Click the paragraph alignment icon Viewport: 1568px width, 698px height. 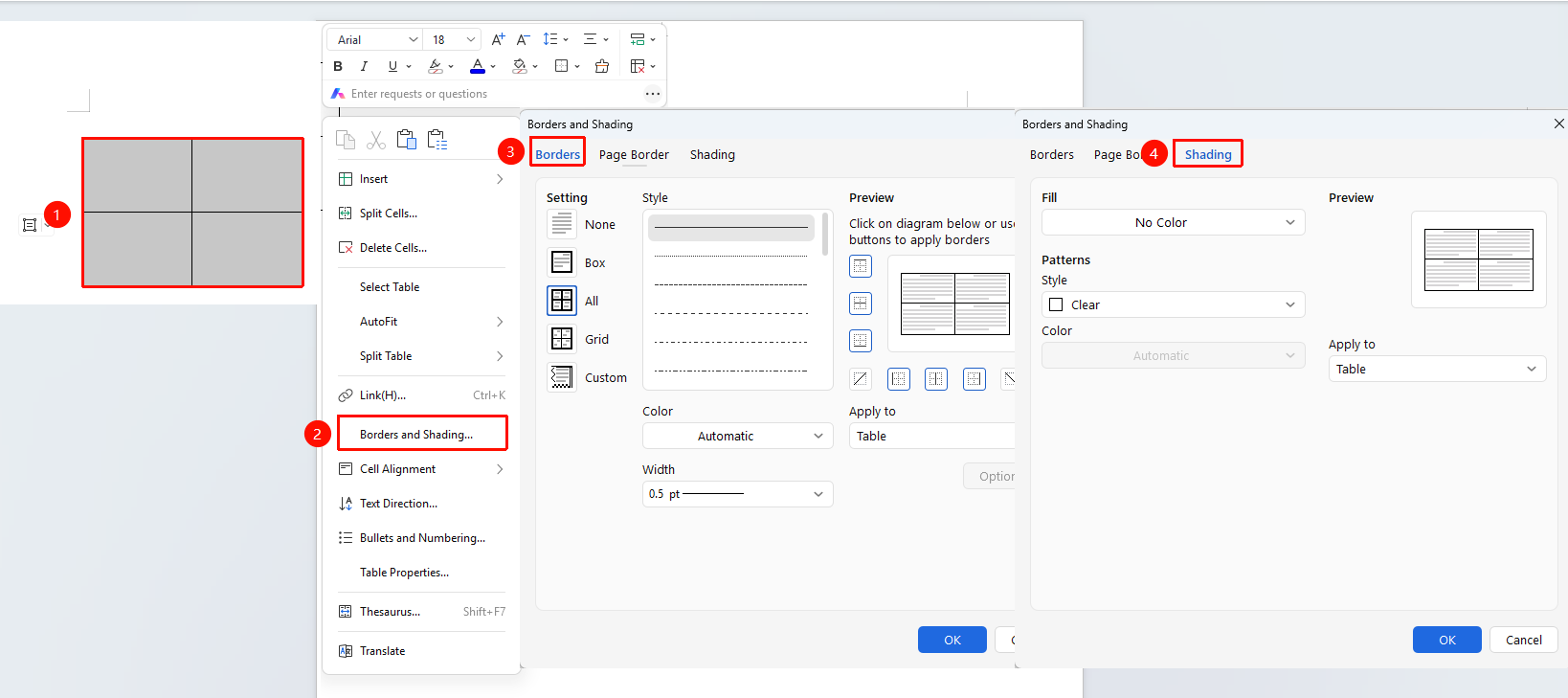tap(591, 39)
